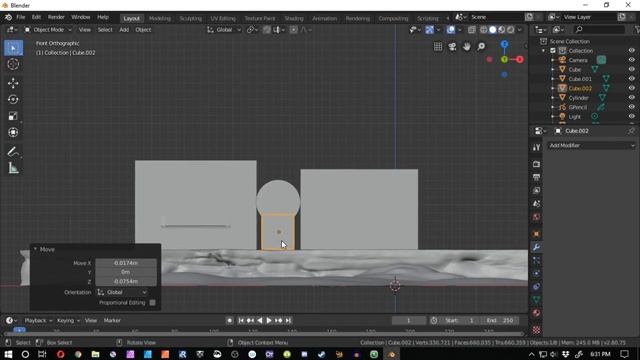
Task: Open Output properties tab
Action: pos(536,177)
